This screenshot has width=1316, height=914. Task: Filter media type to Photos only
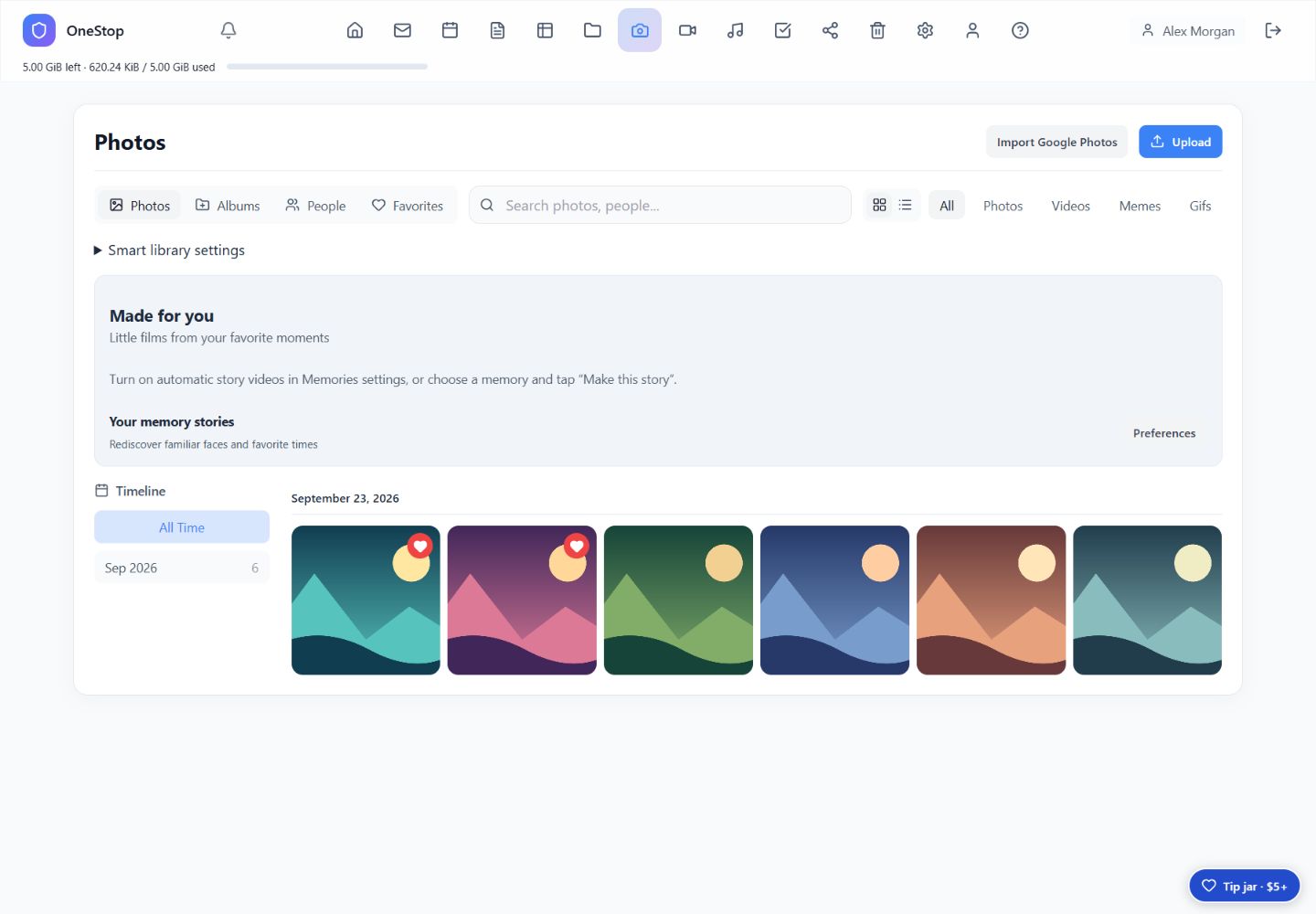pos(1003,206)
